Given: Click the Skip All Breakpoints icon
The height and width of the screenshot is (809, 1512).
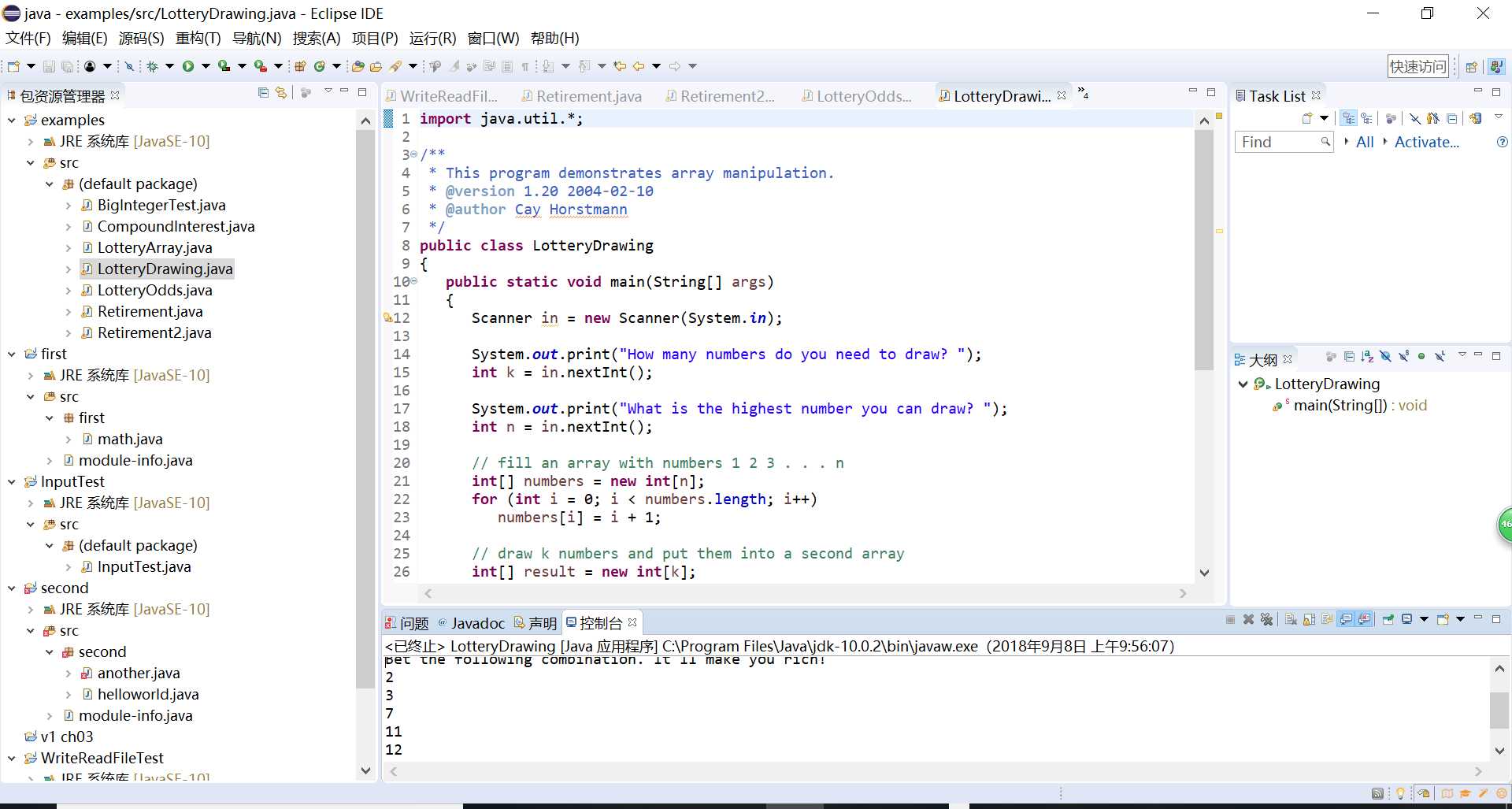Looking at the screenshot, I should (129, 66).
